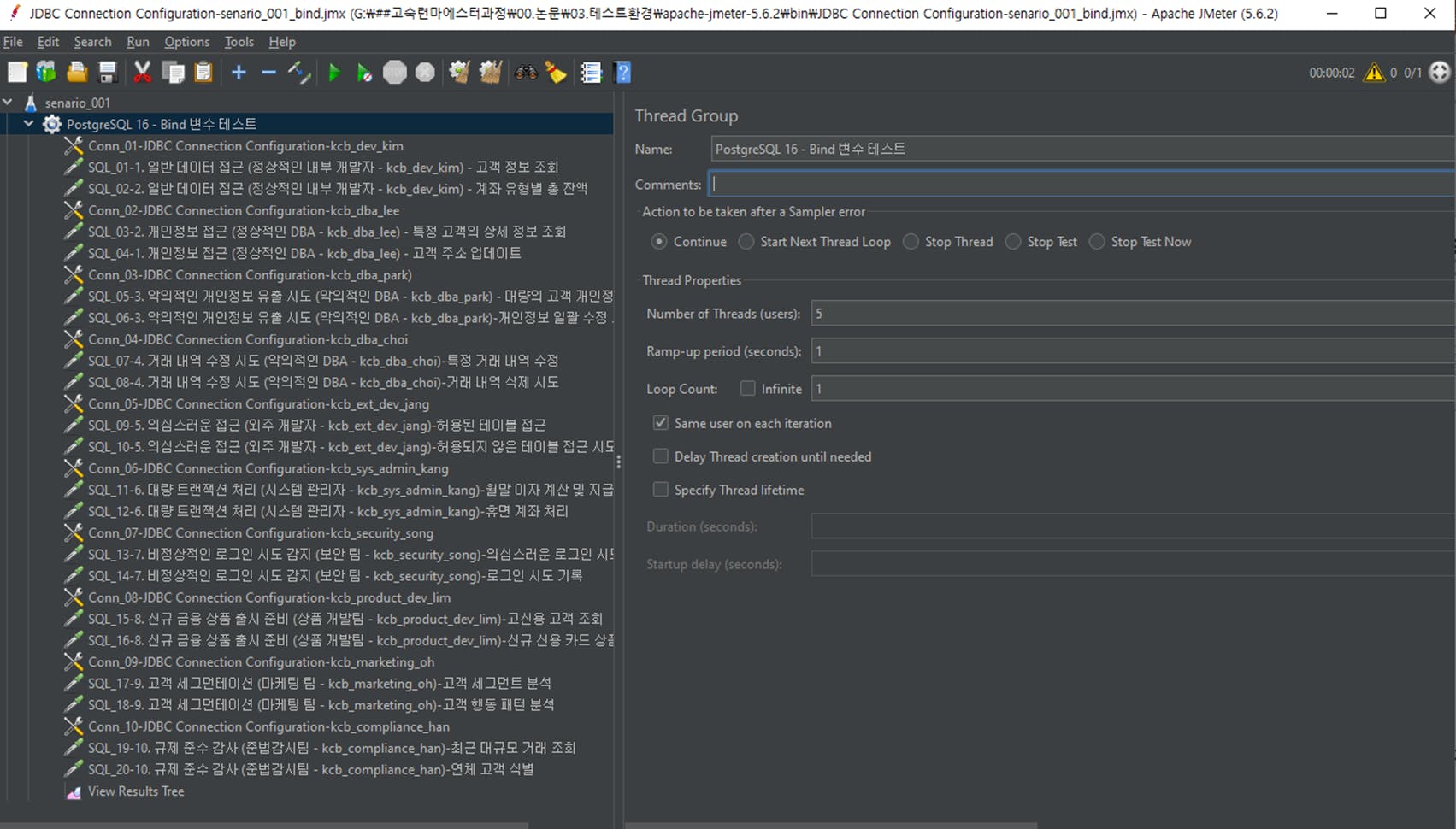
Task: Clear results with the single broom icon
Action: (460, 73)
